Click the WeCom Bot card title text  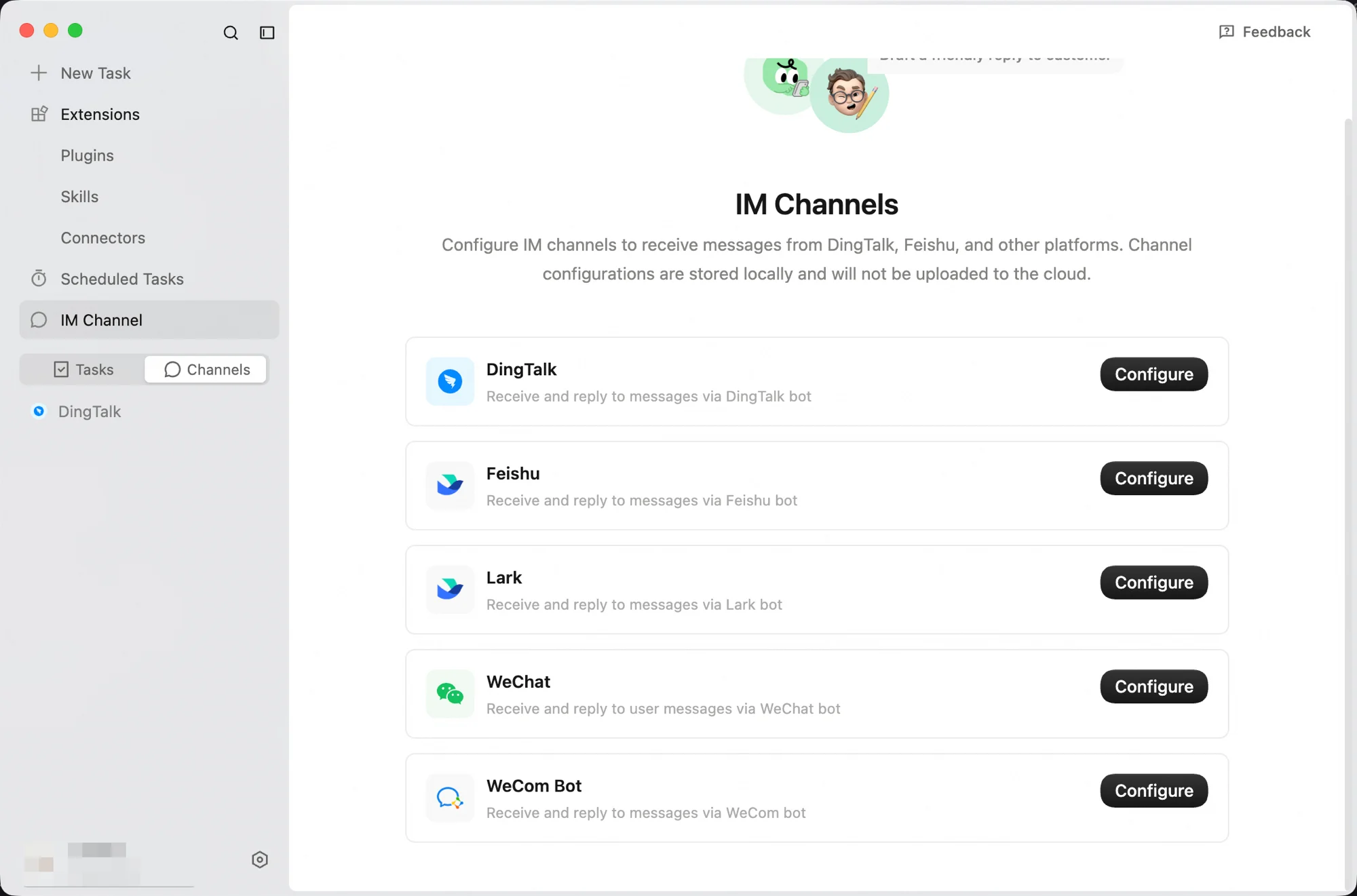534,786
